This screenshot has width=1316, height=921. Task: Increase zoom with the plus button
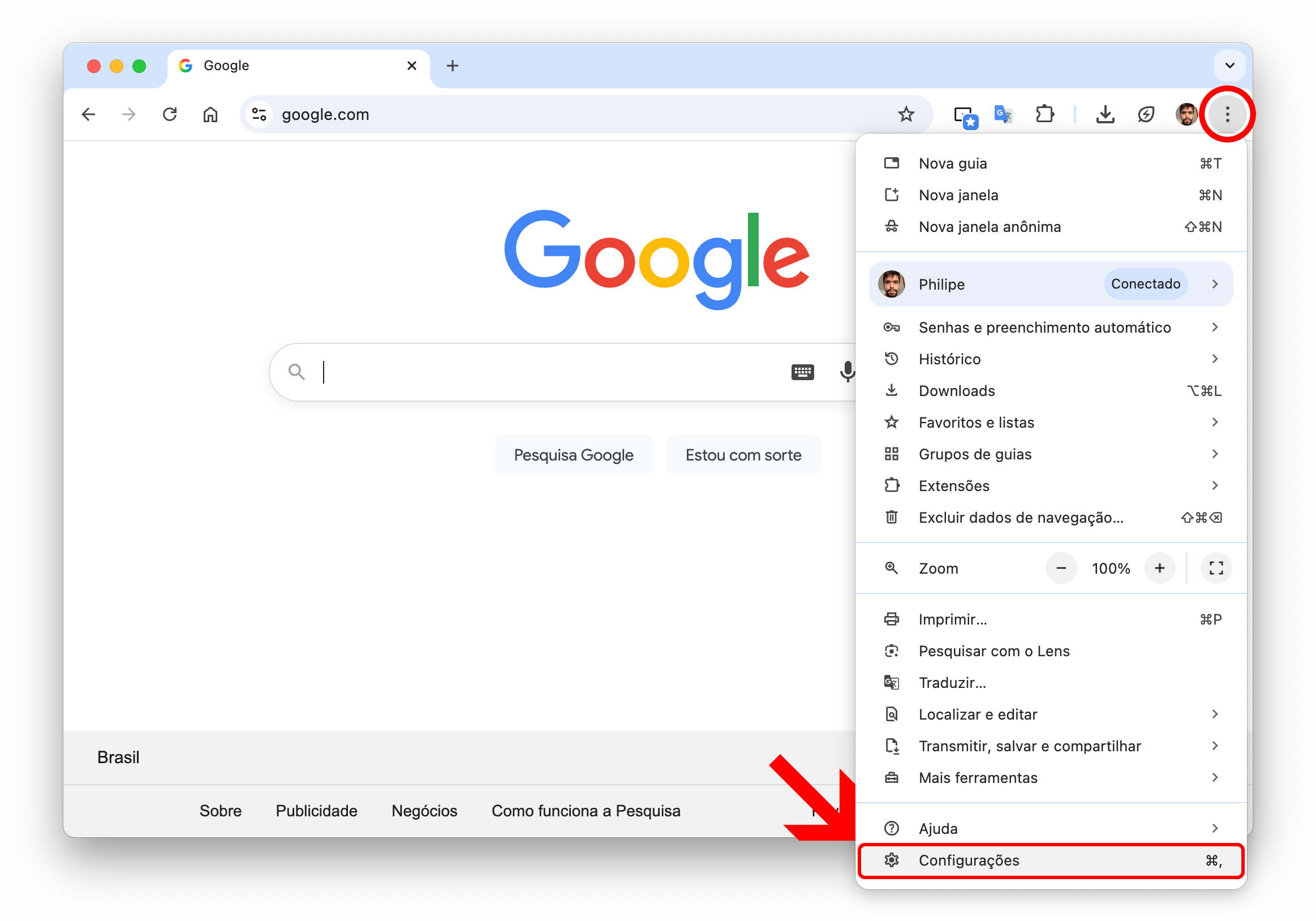click(x=1159, y=568)
